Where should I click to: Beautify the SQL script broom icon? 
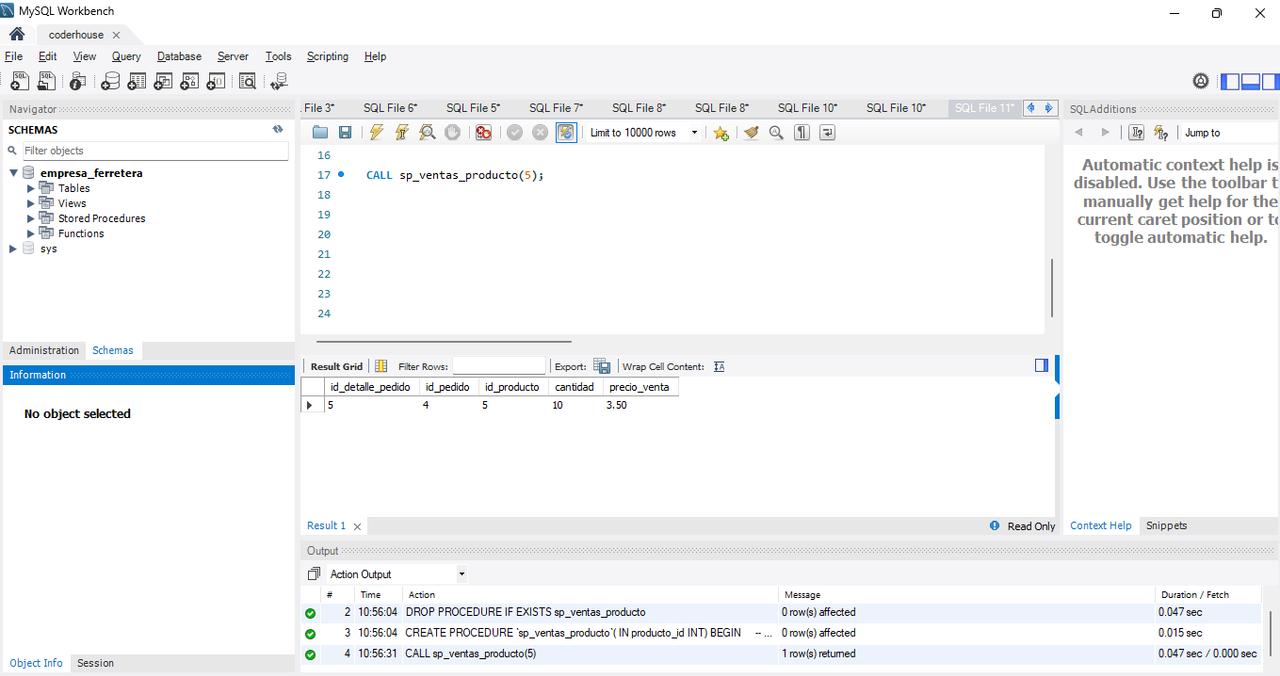[751, 132]
